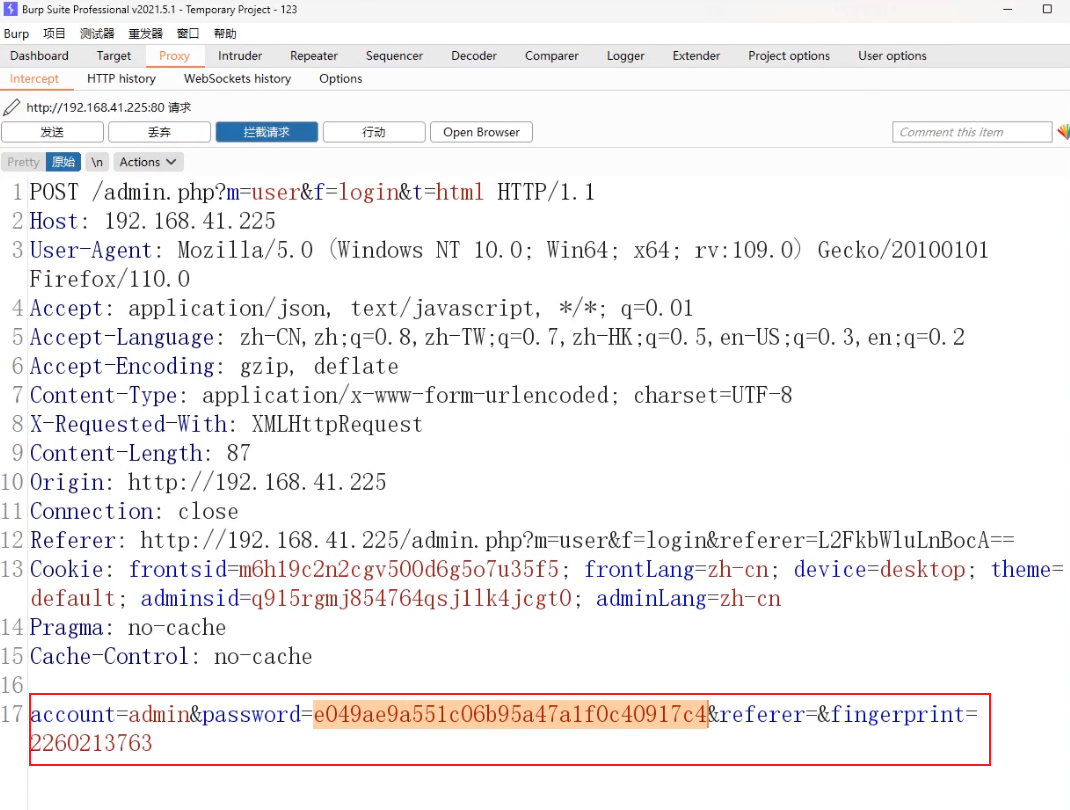
Task: Open the color highlight picker icon
Action: pos(1062,132)
